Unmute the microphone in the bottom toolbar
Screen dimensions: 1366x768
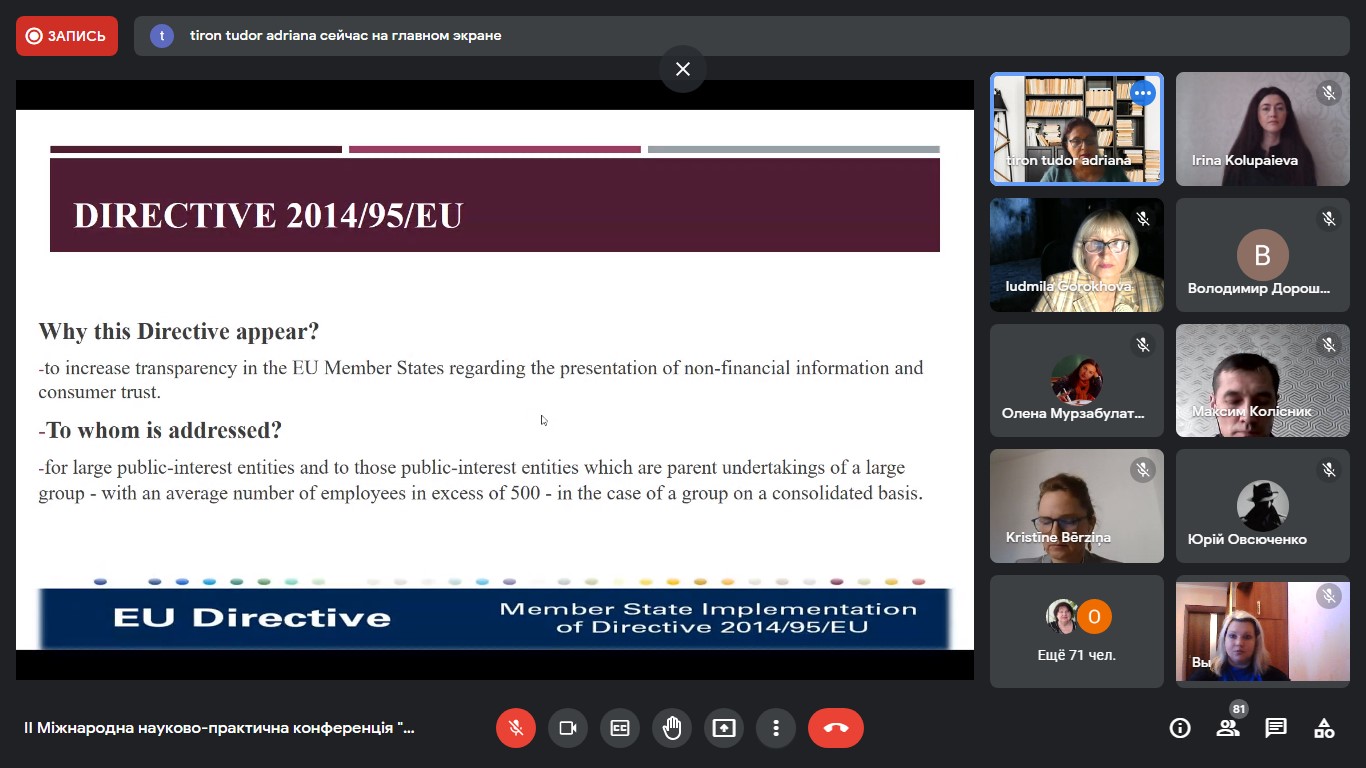516,728
